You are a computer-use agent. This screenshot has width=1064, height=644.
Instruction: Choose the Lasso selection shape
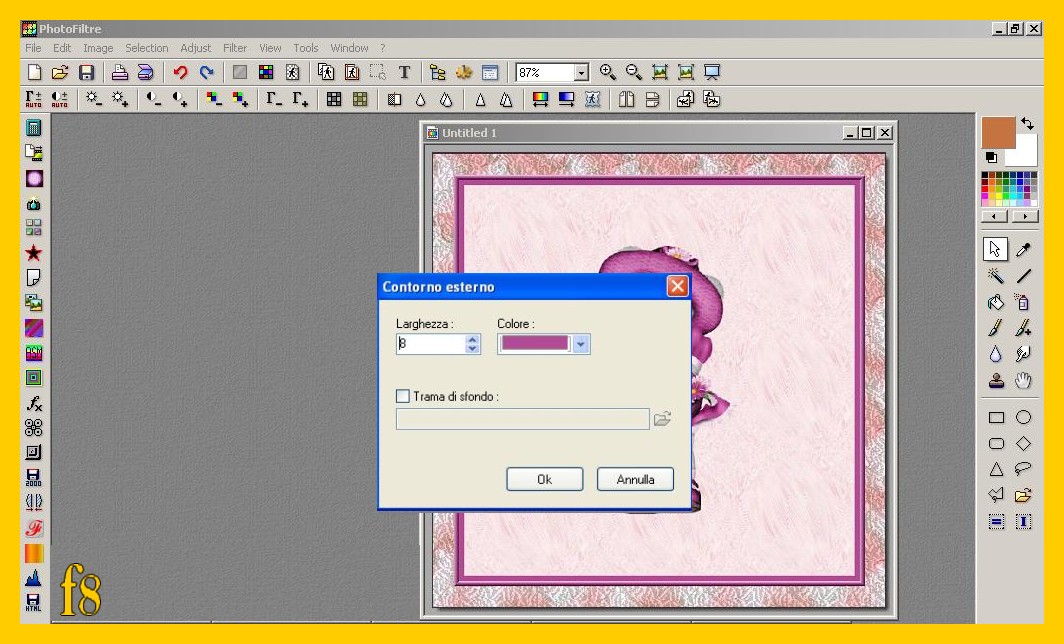1023,469
